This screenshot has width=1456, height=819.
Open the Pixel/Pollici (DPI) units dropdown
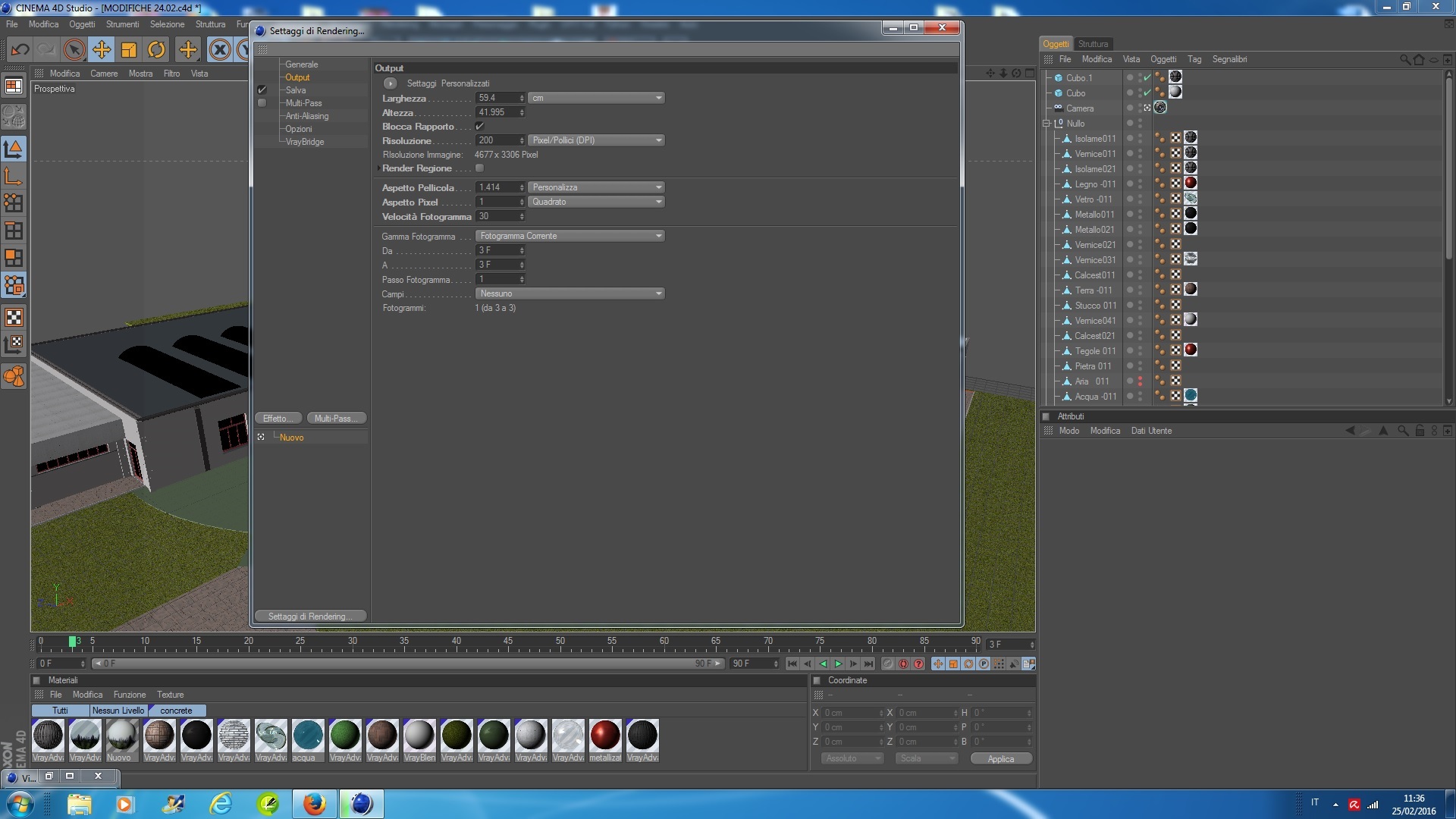click(596, 140)
